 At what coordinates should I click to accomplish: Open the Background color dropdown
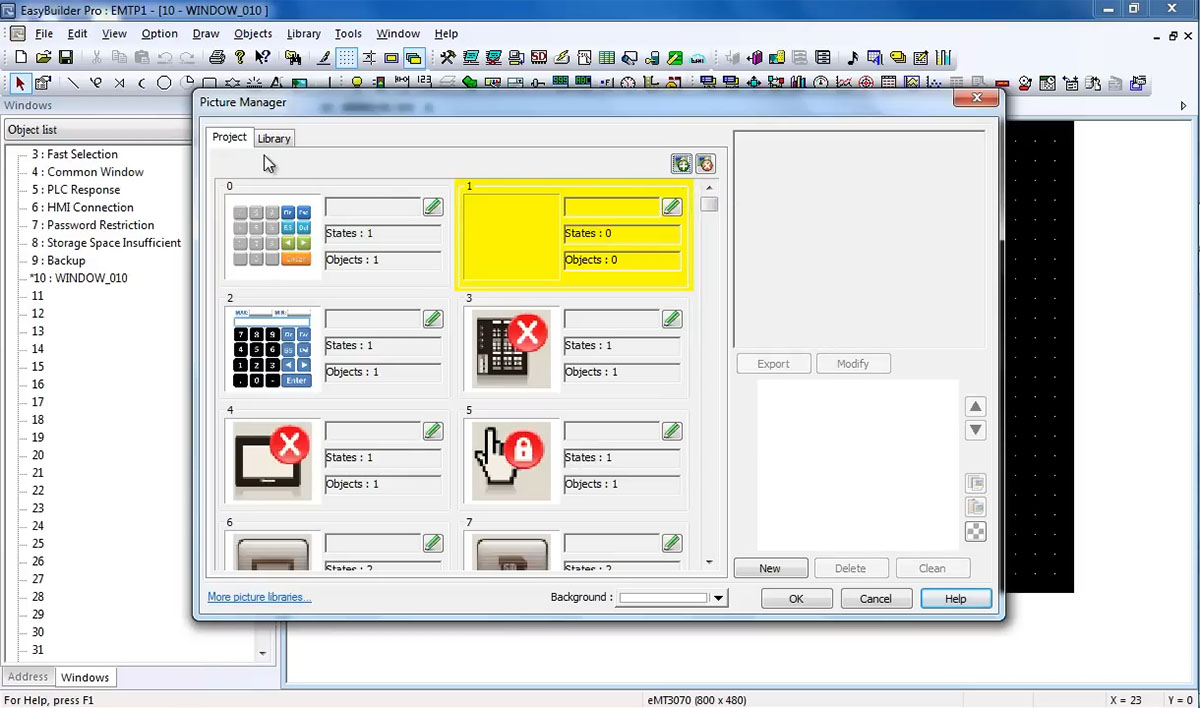coord(718,598)
